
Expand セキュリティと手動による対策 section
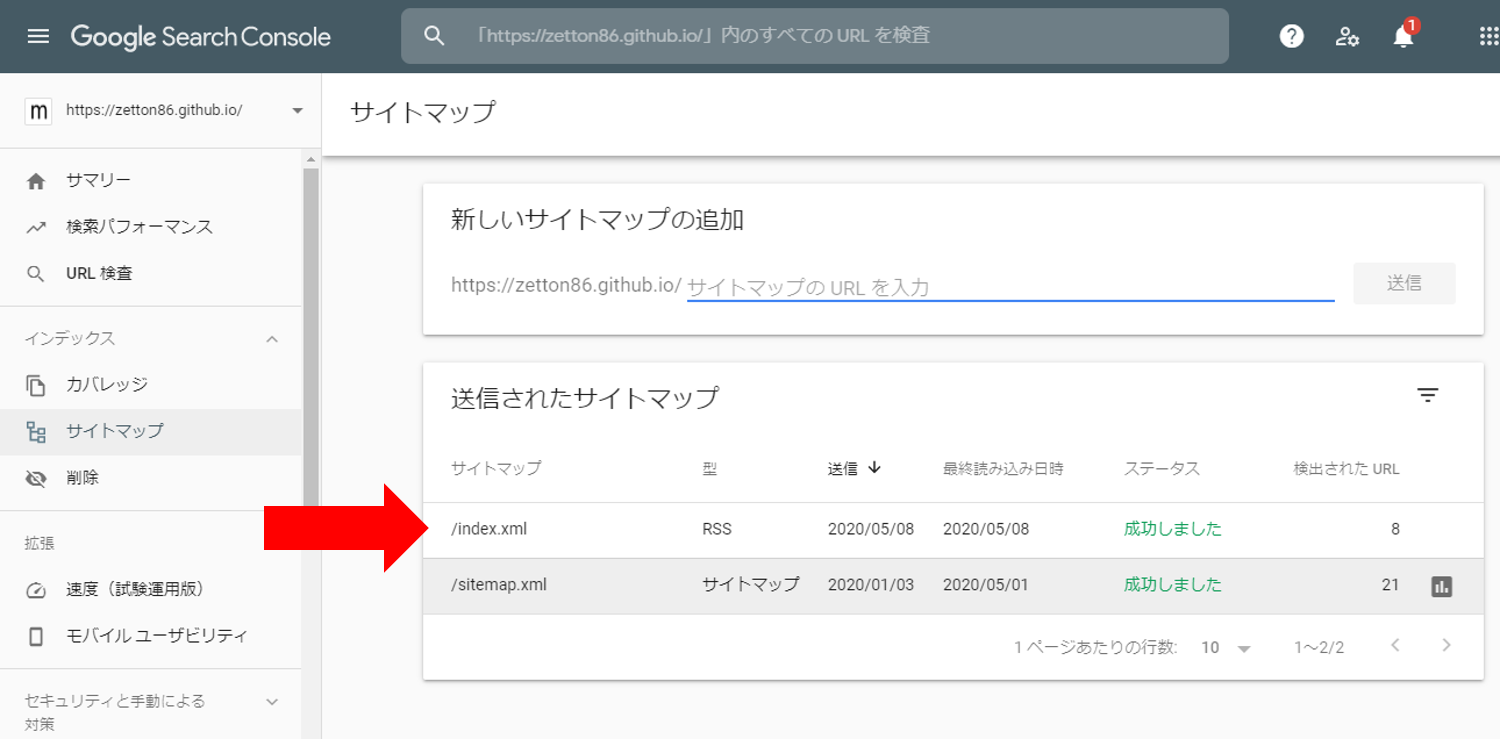(272, 701)
